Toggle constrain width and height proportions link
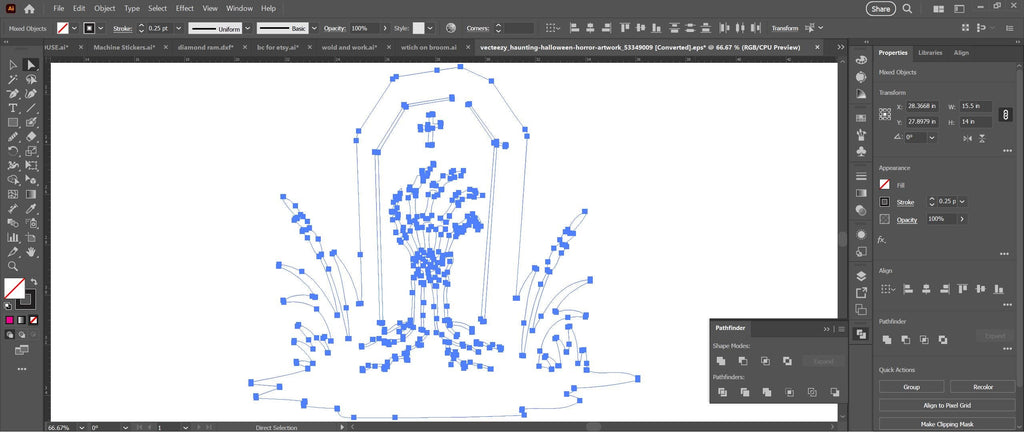The image size is (1024, 432). (x=1005, y=114)
